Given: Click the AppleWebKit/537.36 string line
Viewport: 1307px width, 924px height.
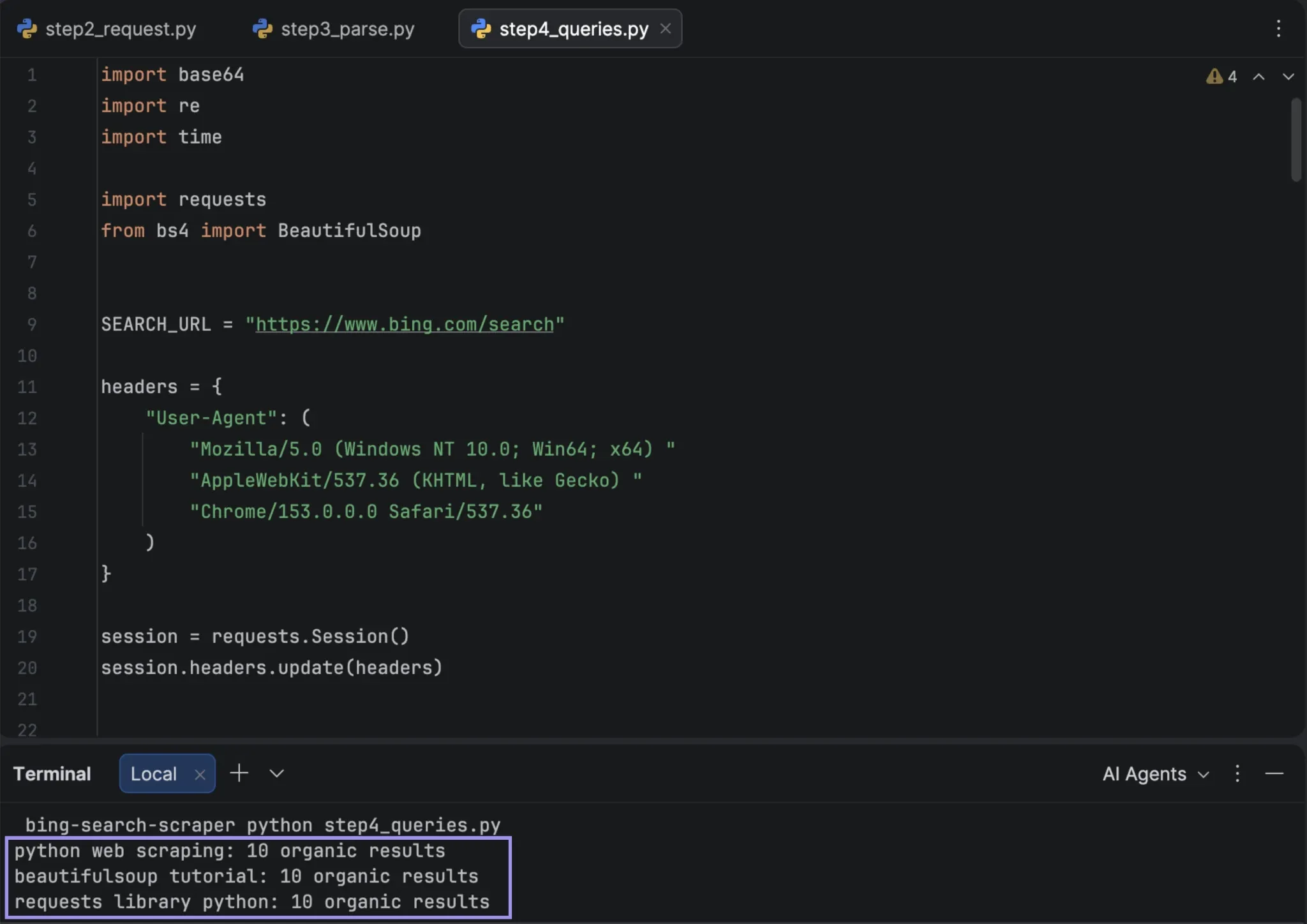Looking at the screenshot, I should (415, 481).
